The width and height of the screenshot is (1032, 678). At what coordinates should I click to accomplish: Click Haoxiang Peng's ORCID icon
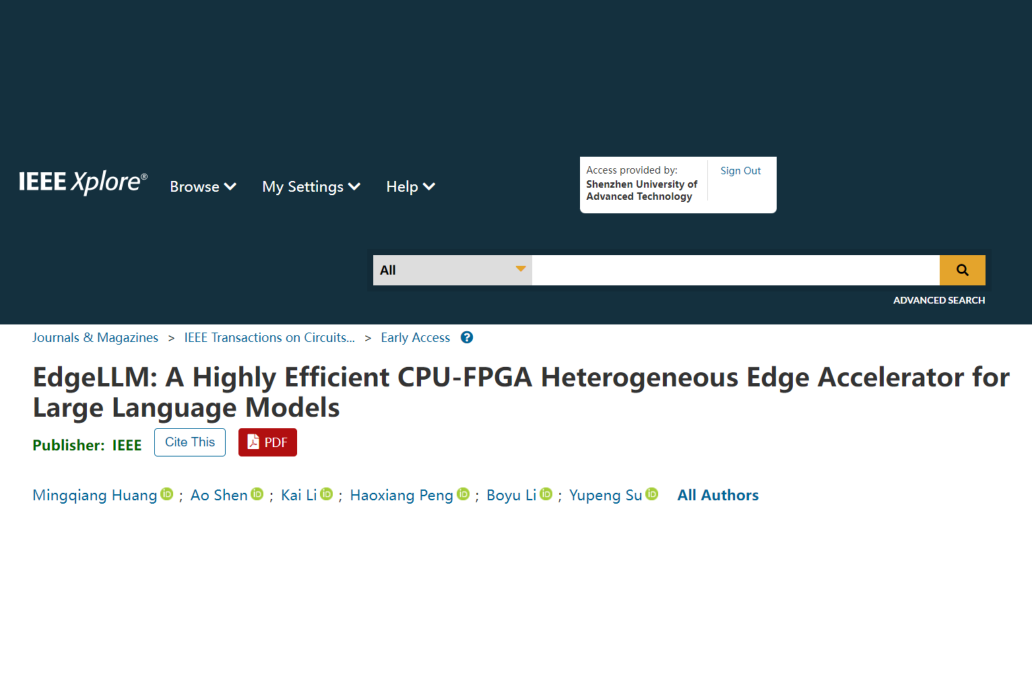click(x=463, y=494)
